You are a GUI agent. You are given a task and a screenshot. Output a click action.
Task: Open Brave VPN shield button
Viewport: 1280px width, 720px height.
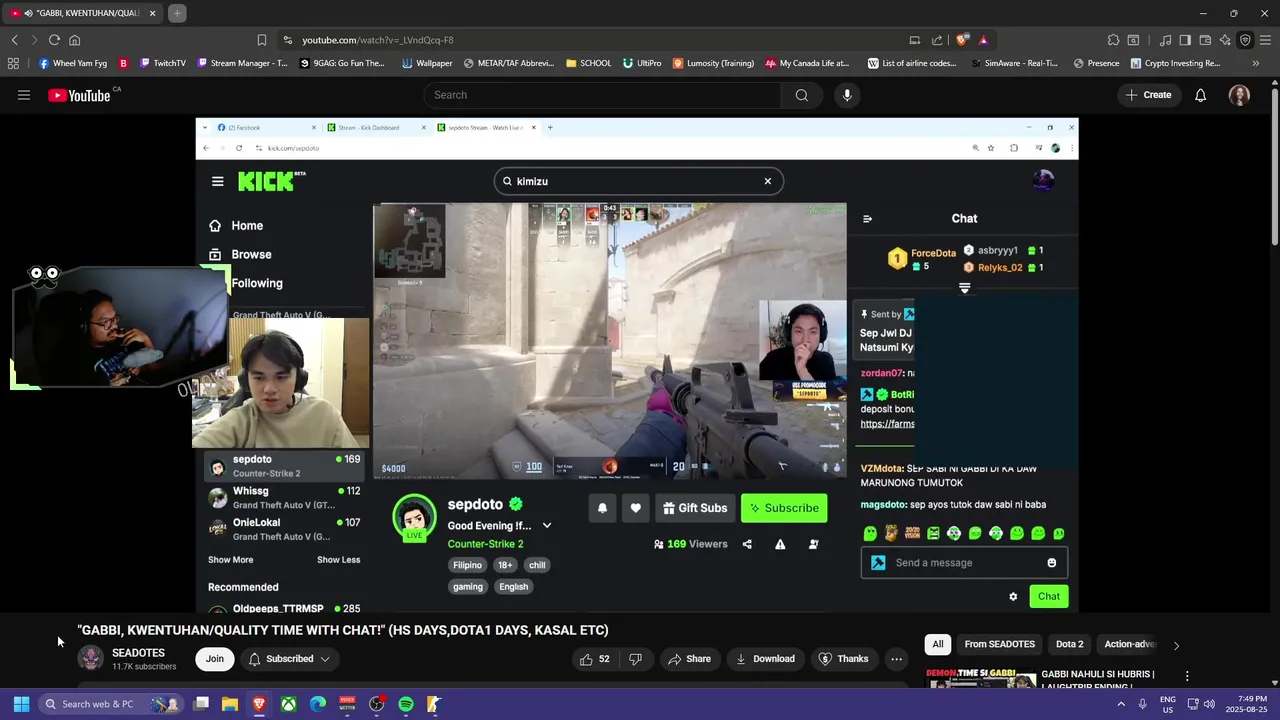click(x=1245, y=40)
